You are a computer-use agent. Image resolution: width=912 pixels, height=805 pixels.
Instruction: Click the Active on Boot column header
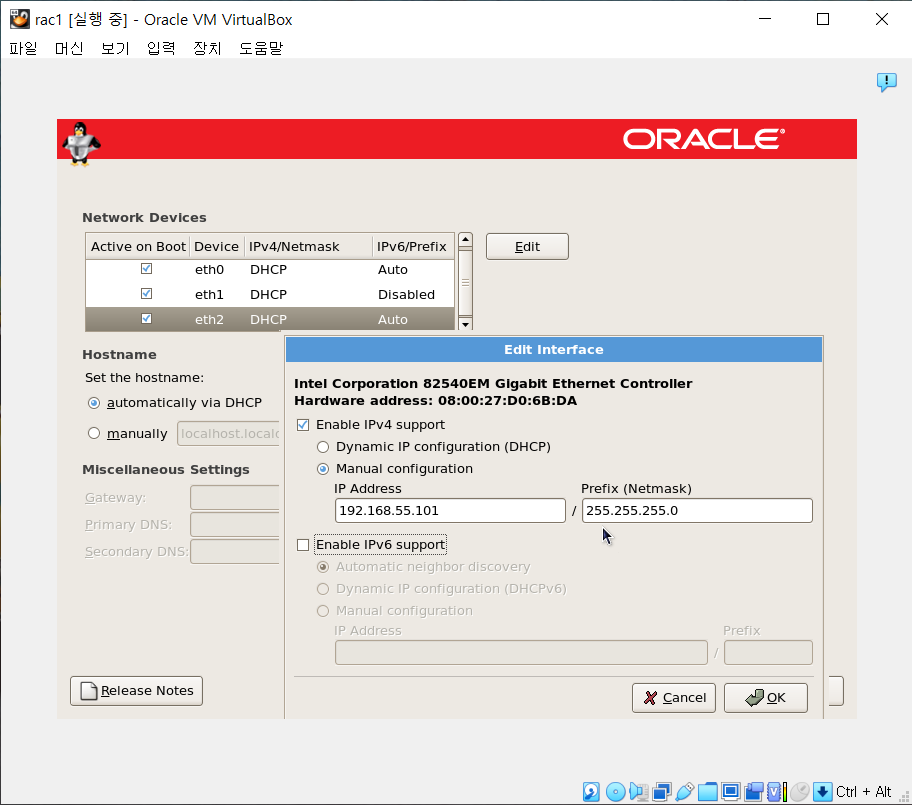[138, 247]
